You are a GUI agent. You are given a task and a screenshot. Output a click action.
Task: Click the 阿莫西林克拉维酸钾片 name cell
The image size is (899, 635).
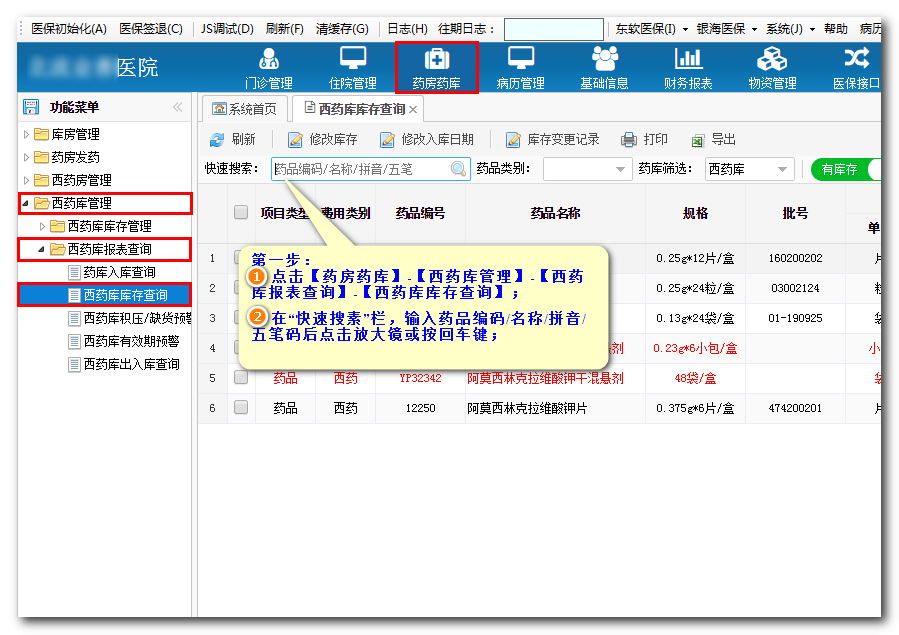(555, 408)
